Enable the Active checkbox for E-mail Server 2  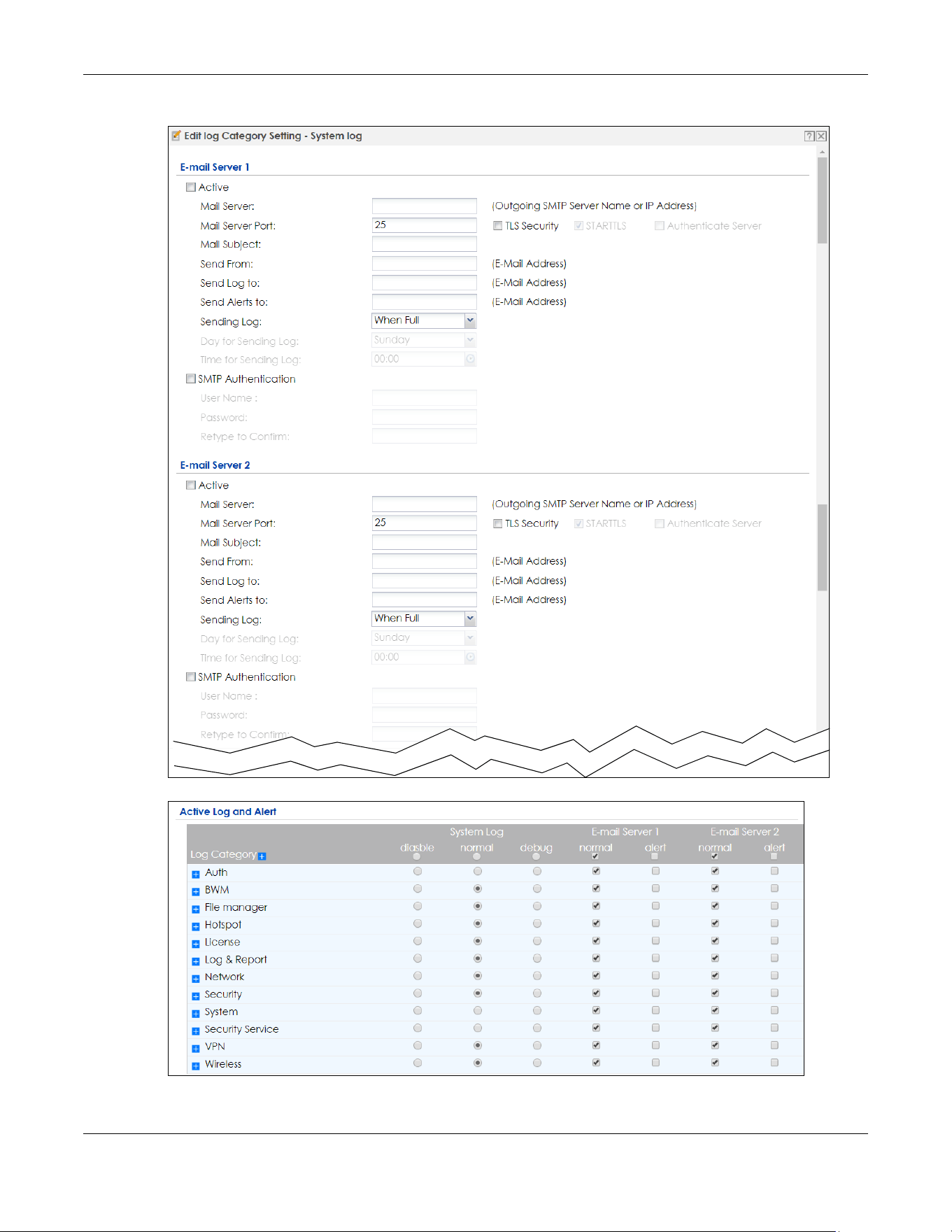pos(190,486)
